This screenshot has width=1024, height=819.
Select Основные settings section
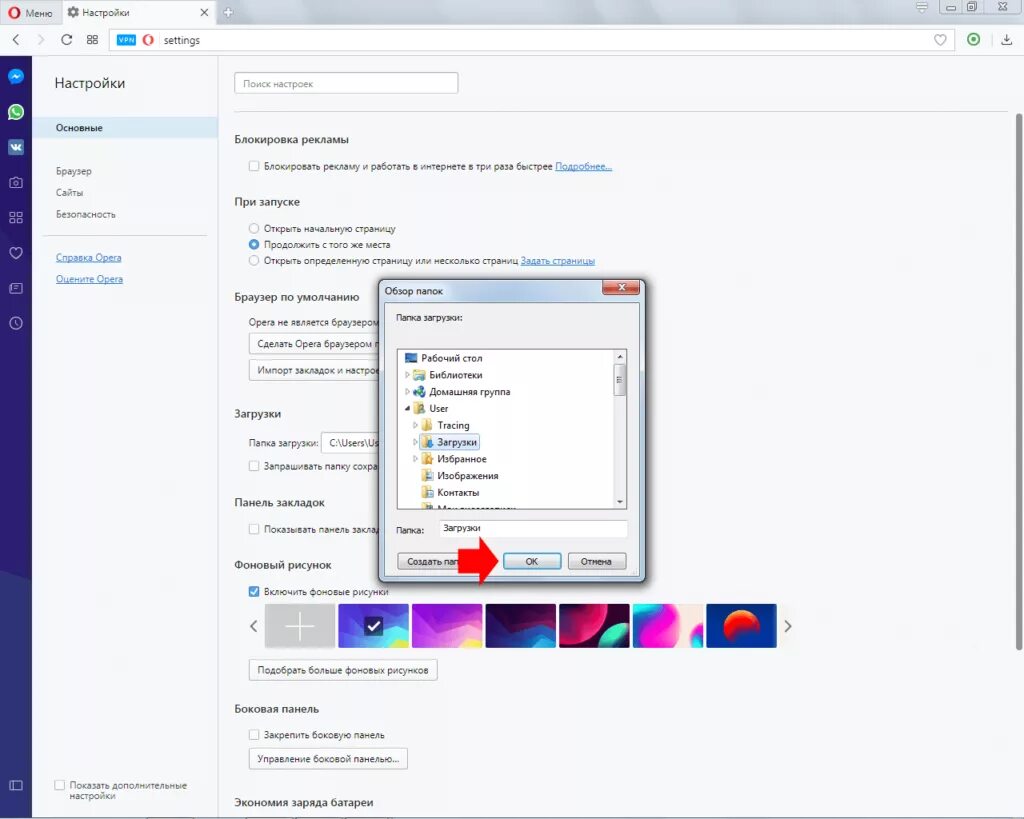pos(125,128)
